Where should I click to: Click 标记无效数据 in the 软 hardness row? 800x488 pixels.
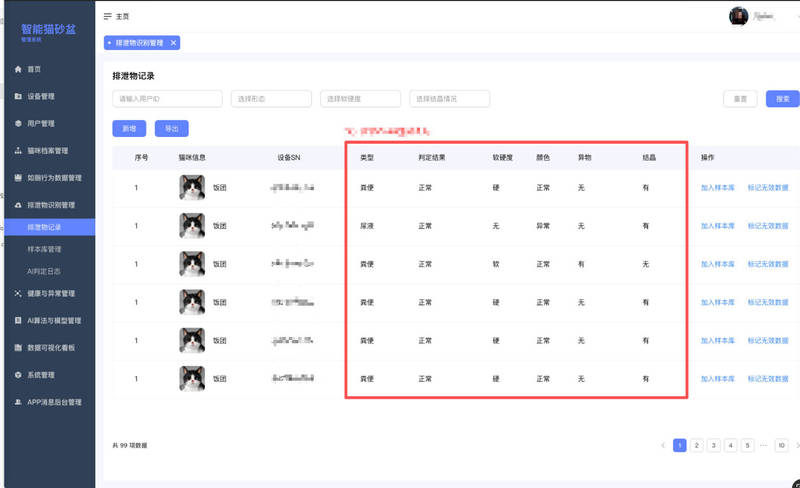coord(768,264)
